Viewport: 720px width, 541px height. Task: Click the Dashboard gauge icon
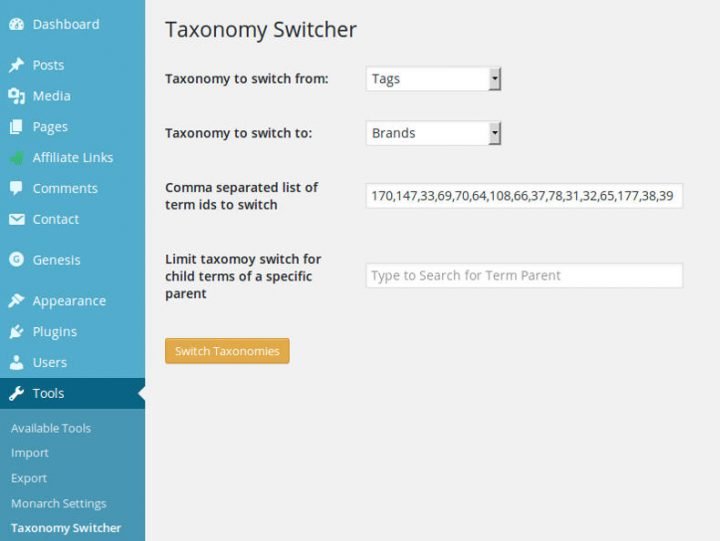point(17,24)
